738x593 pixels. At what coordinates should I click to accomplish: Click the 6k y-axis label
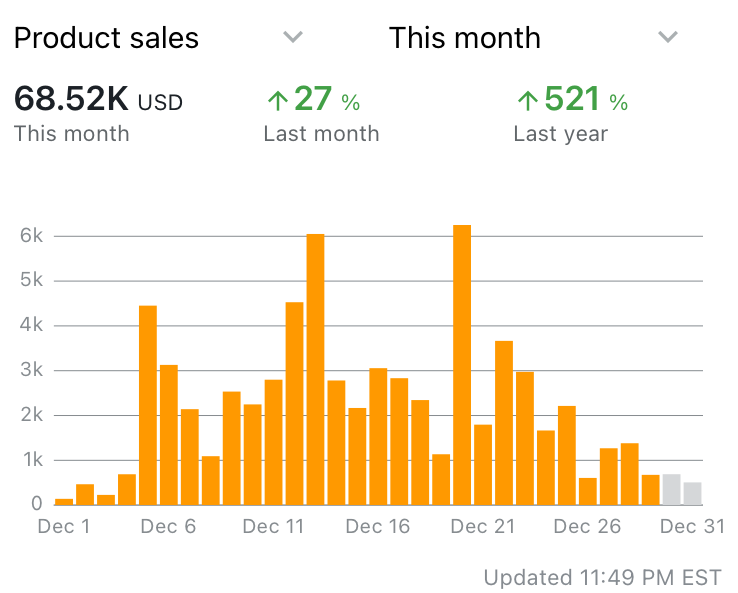tap(30, 236)
